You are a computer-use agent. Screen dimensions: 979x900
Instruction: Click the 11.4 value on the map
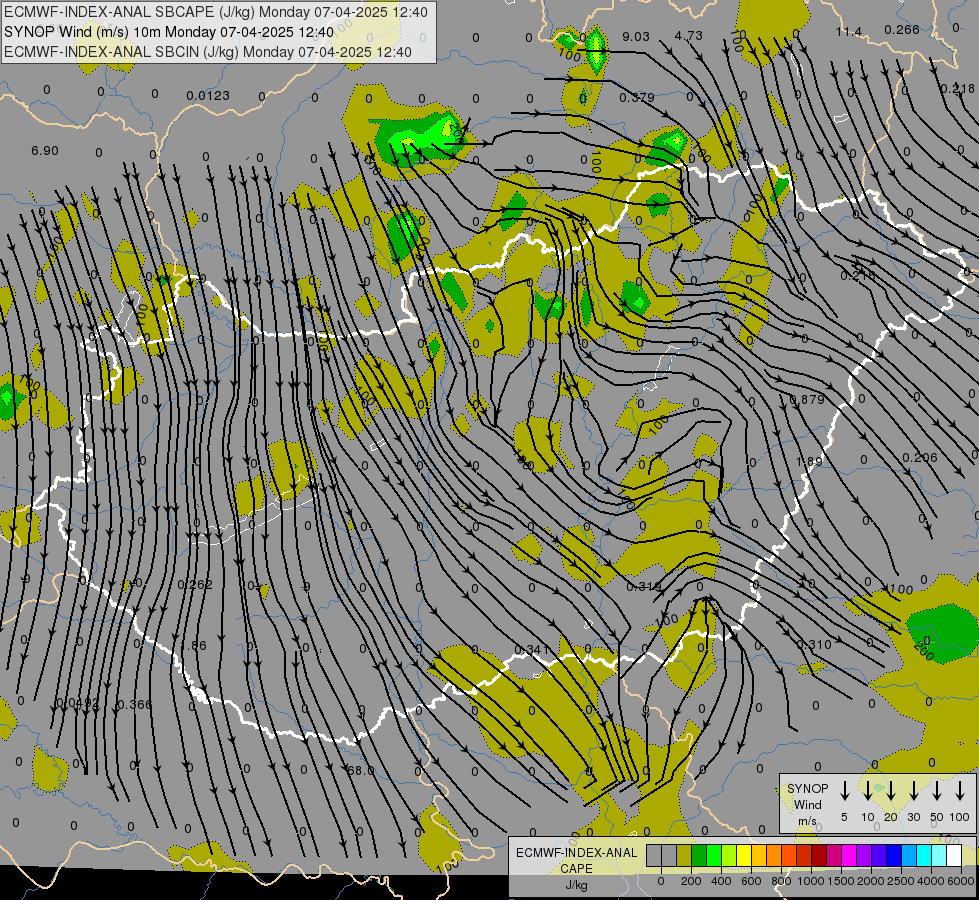click(x=849, y=31)
